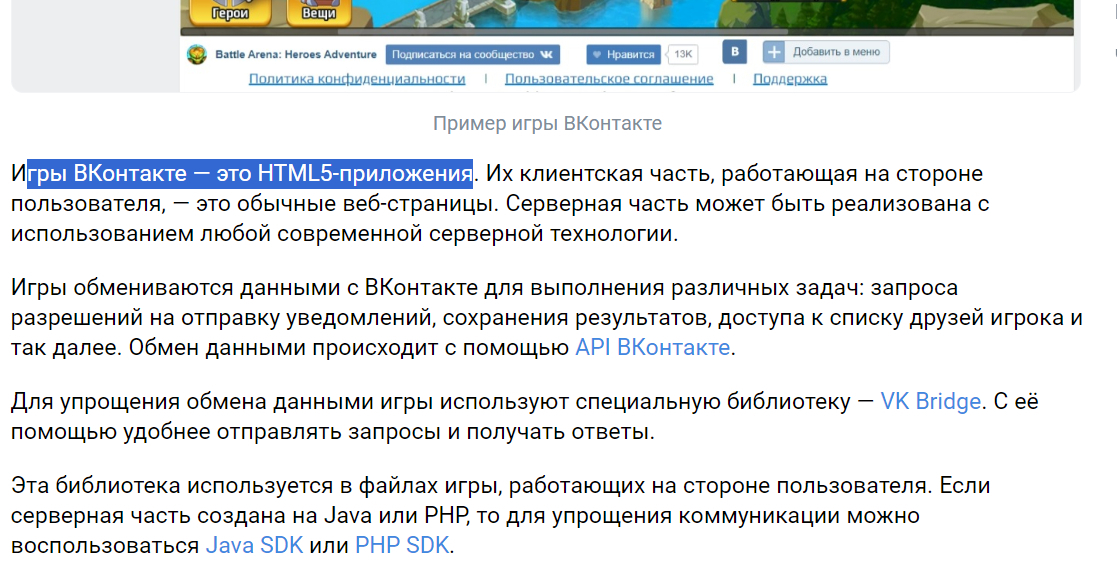Follow the "VK Bridge" library link
Image resolution: width=1117 pixels, height=586 pixels.
tap(930, 402)
